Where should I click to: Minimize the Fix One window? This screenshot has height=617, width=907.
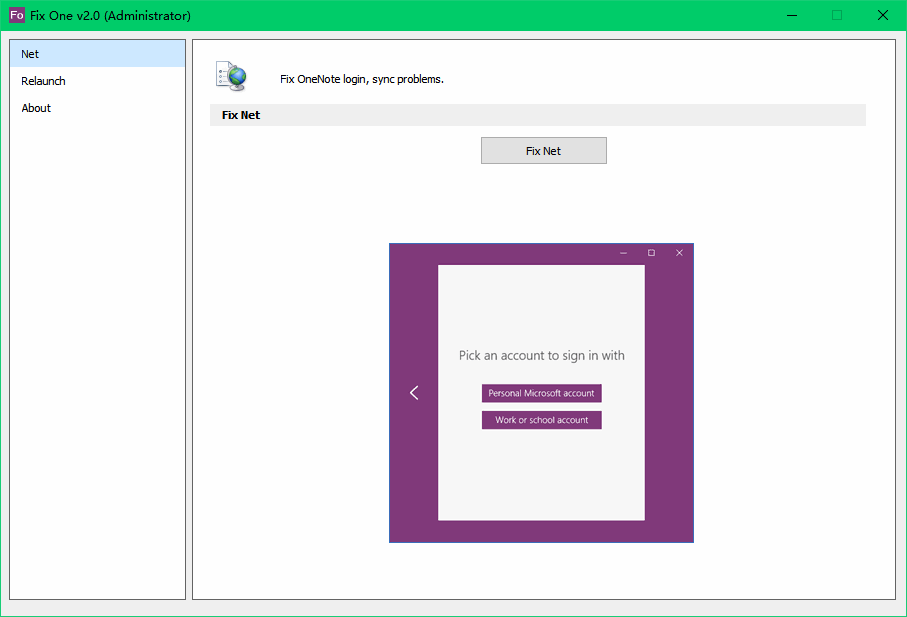point(792,15)
